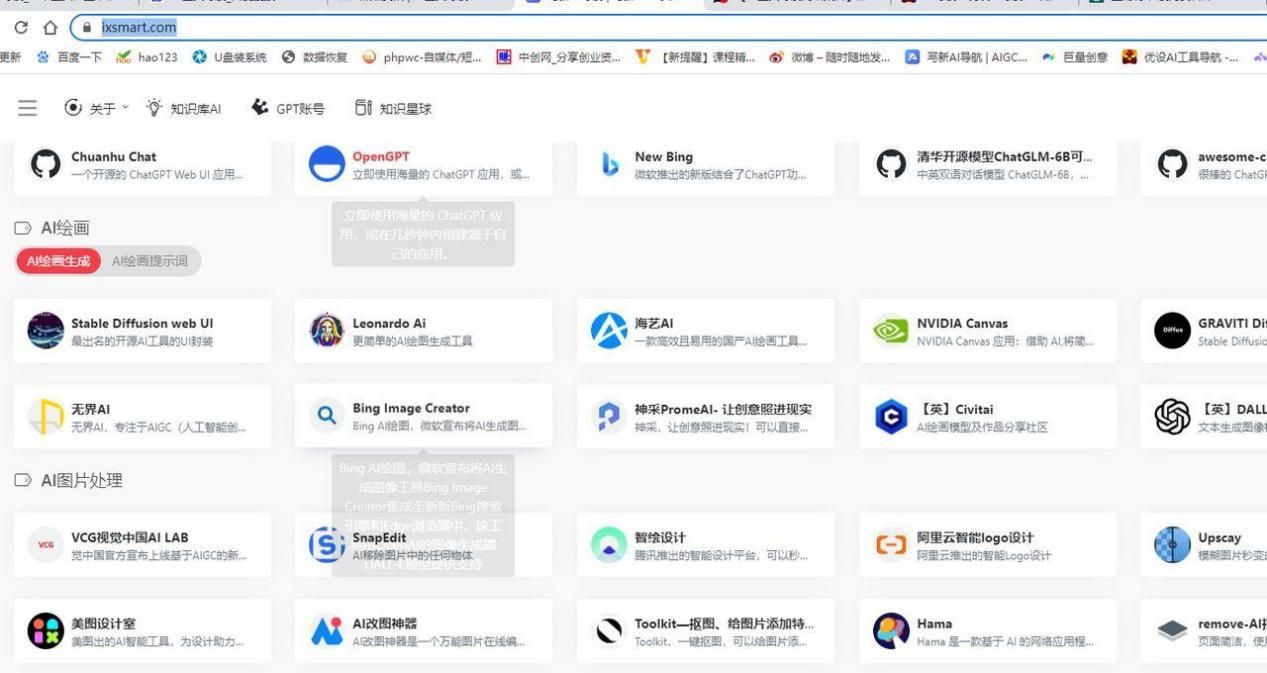Select the lxsmart.com address bar
1267x673 pixels.
click(670, 28)
